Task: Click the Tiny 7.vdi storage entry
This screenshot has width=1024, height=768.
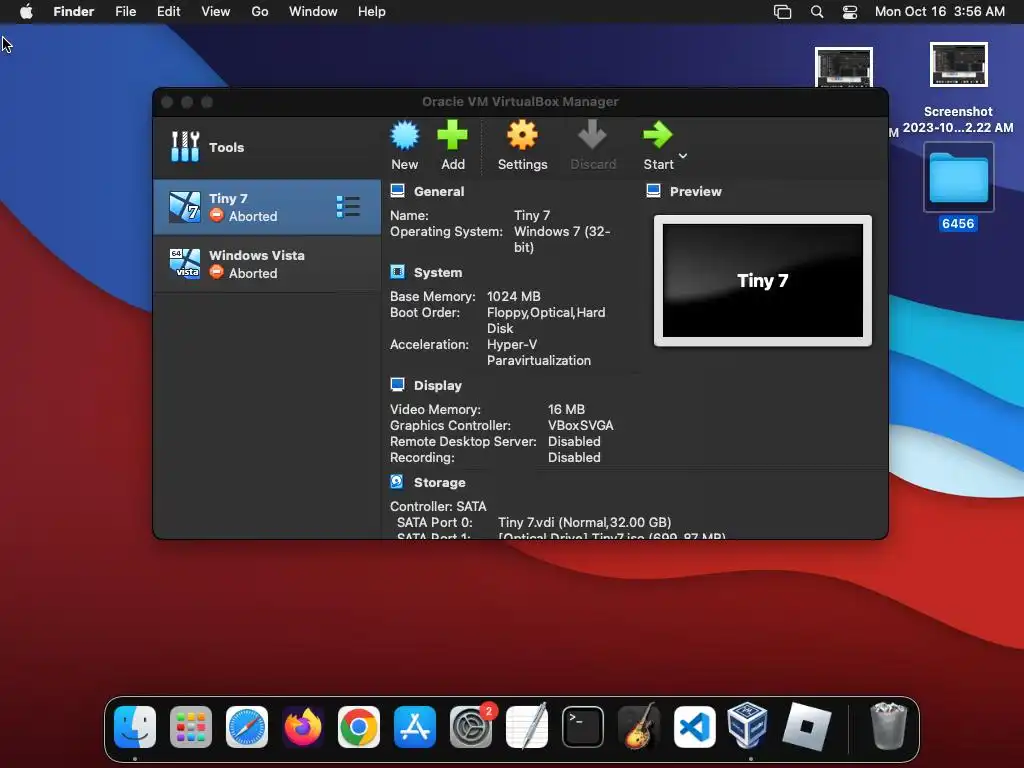Action: pyautogui.click(x=584, y=522)
